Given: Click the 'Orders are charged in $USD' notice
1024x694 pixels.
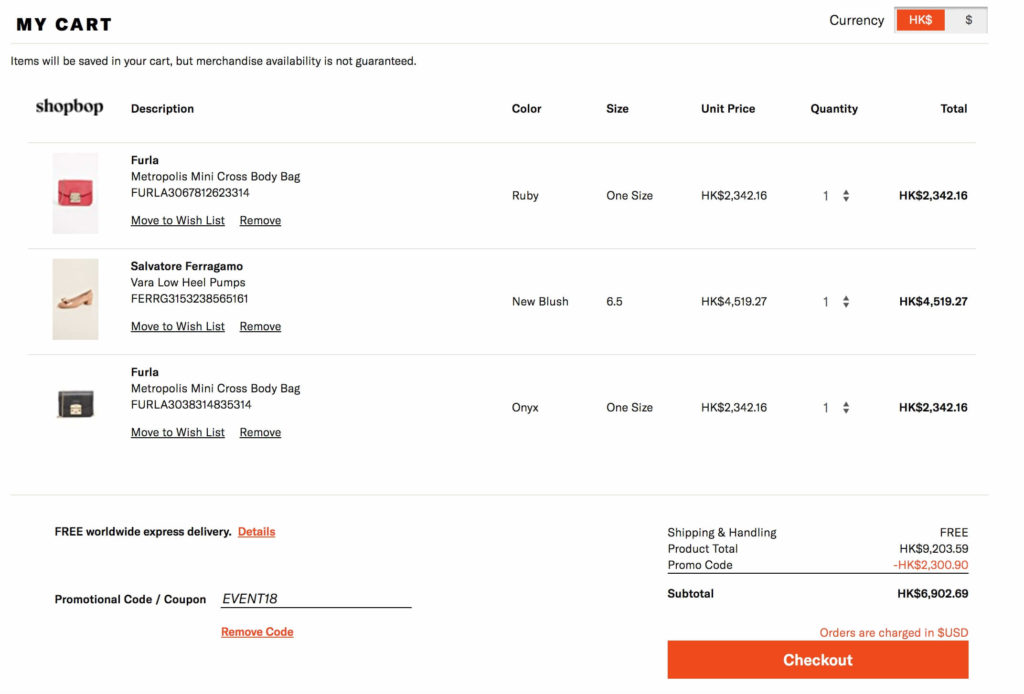Looking at the screenshot, I should [x=894, y=633].
